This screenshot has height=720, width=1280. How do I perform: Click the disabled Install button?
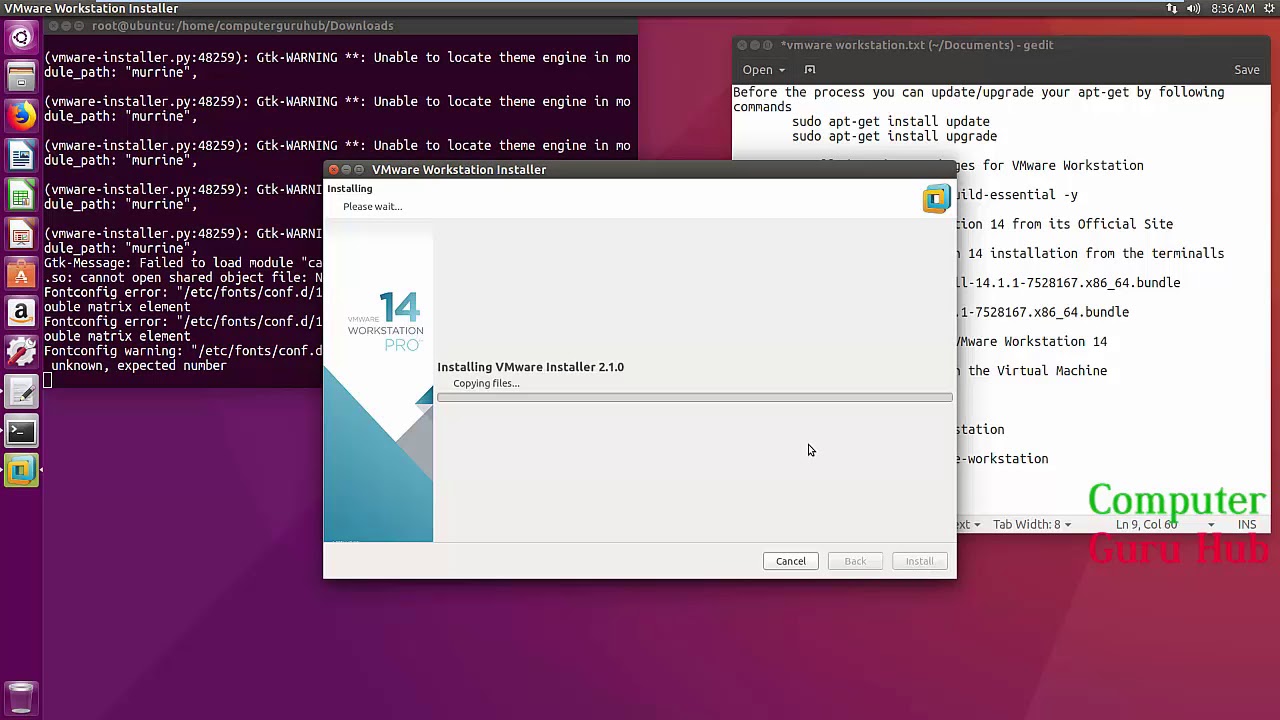(919, 561)
